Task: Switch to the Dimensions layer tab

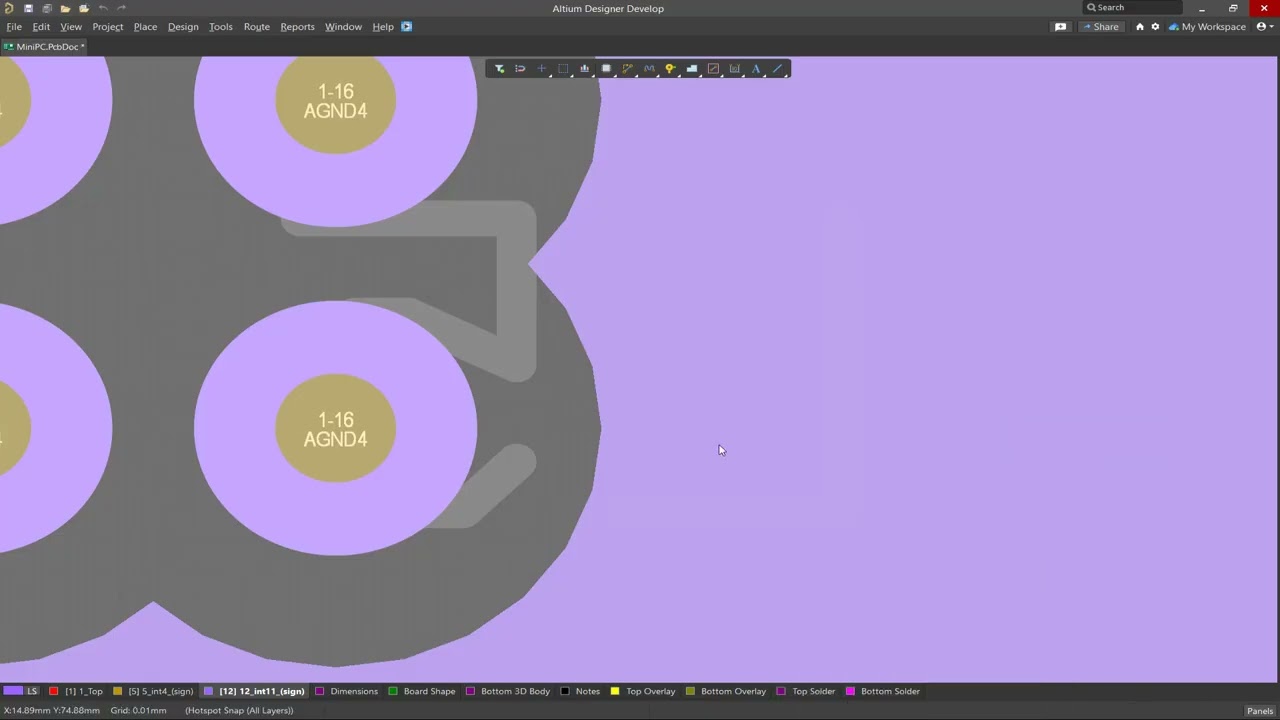Action: (x=346, y=691)
